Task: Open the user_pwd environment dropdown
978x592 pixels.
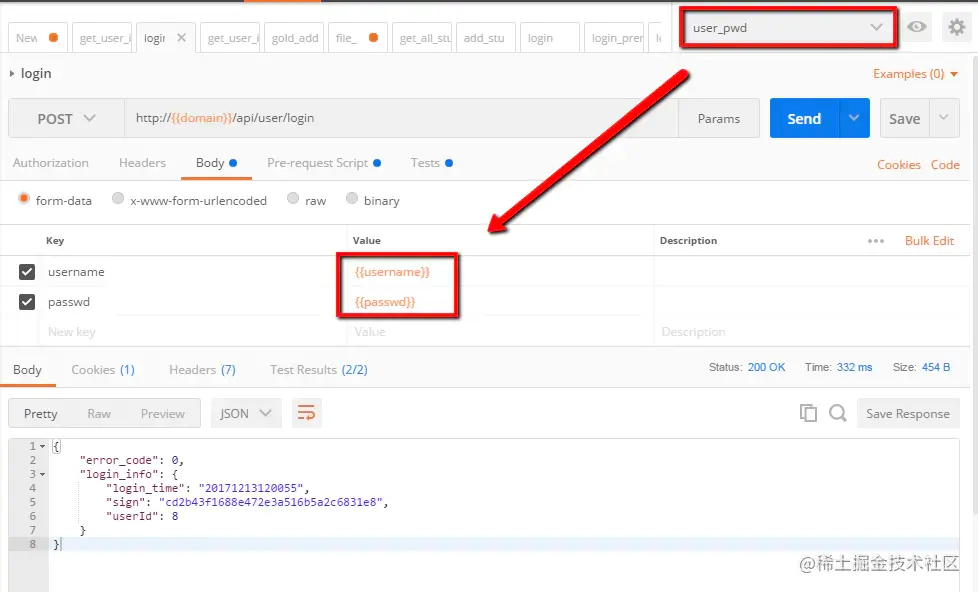Action: pyautogui.click(x=788, y=27)
